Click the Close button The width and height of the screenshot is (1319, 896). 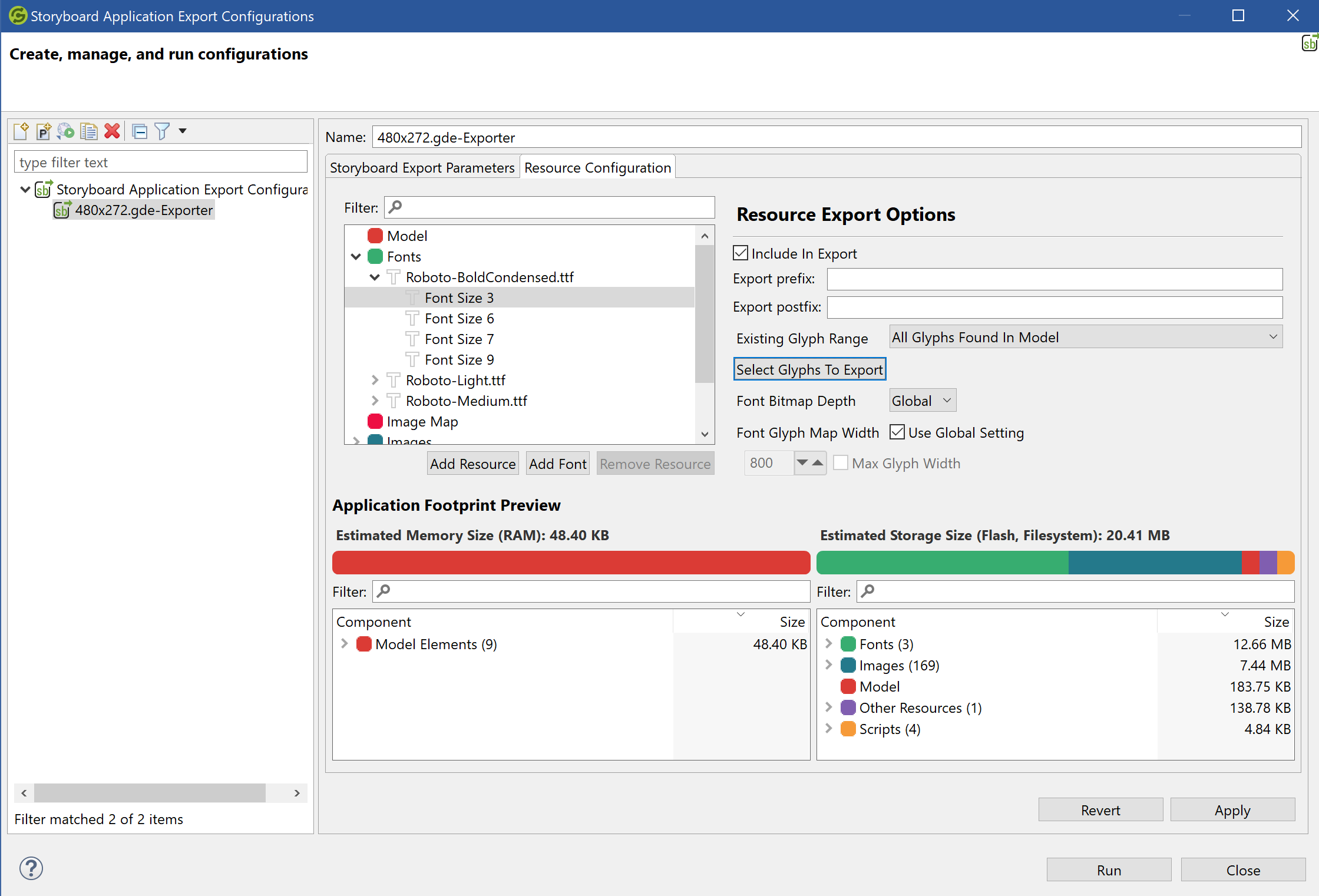point(1243,870)
